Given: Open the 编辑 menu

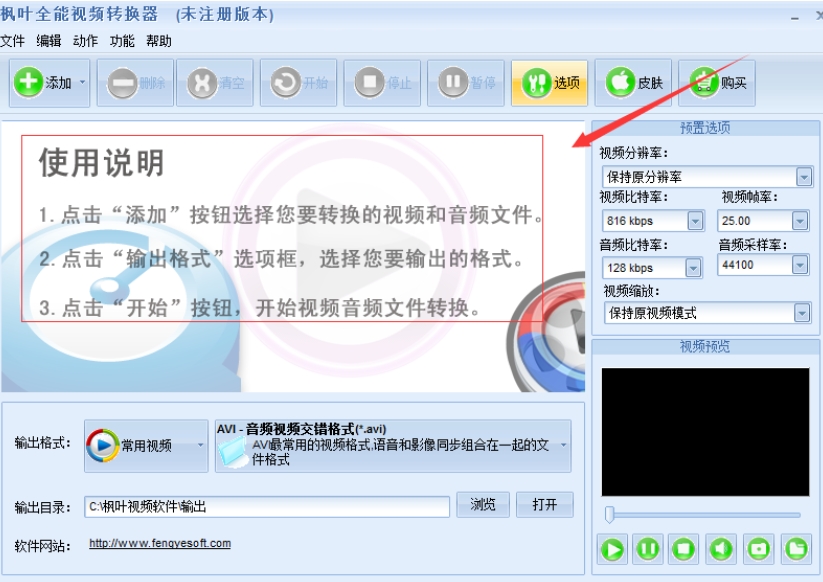Looking at the screenshot, I should pos(49,41).
